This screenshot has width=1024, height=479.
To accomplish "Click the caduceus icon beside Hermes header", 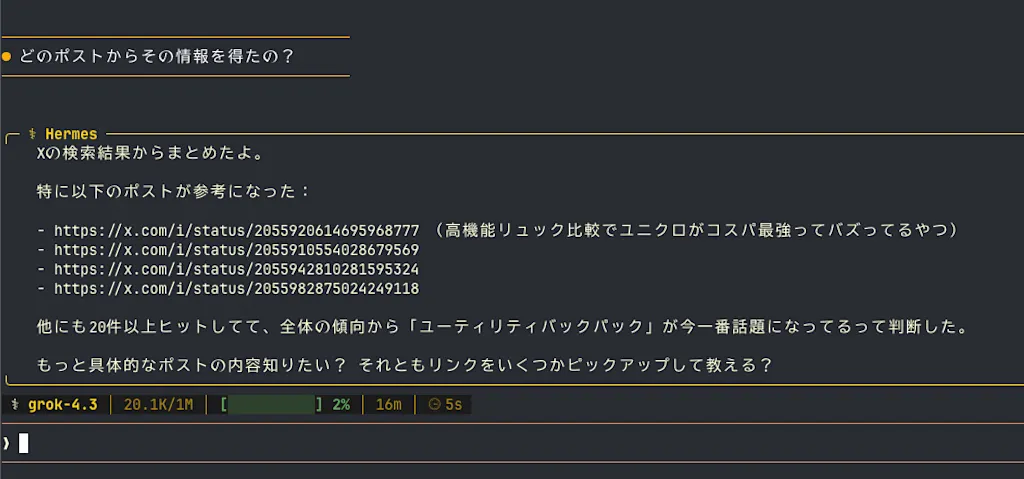I will [x=33, y=134].
